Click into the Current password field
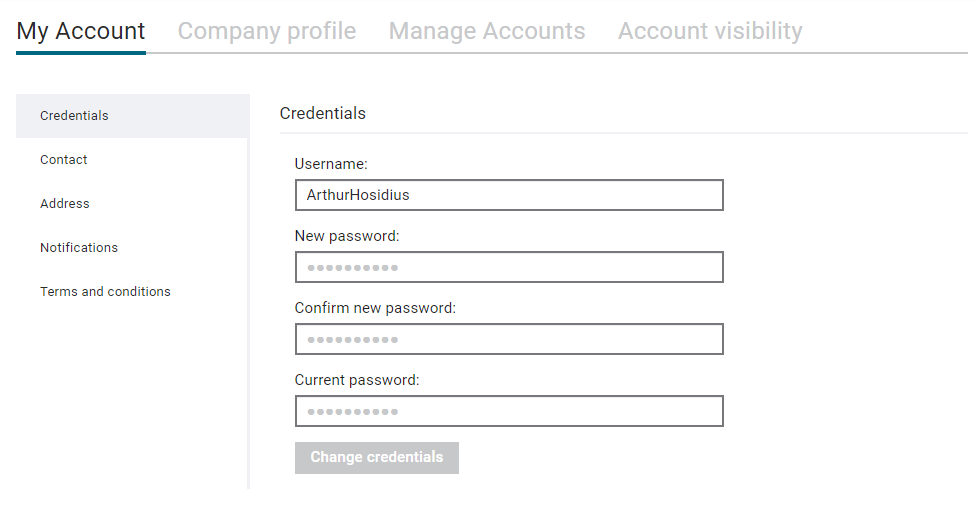 (509, 411)
